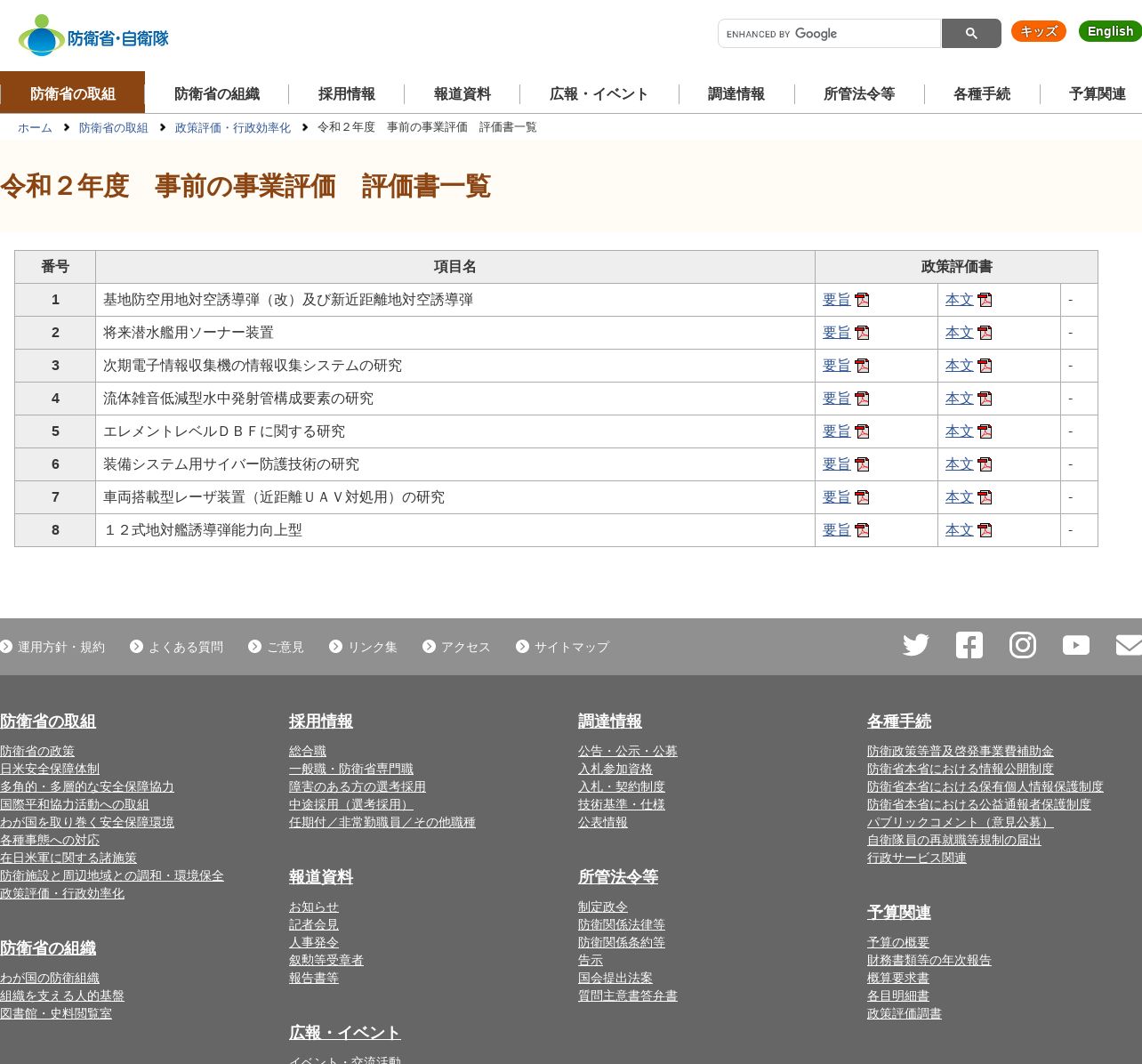This screenshot has height=1064, width=1142.
Task: Open the 調達情報 navigation menu
Action: coord(736,93)
